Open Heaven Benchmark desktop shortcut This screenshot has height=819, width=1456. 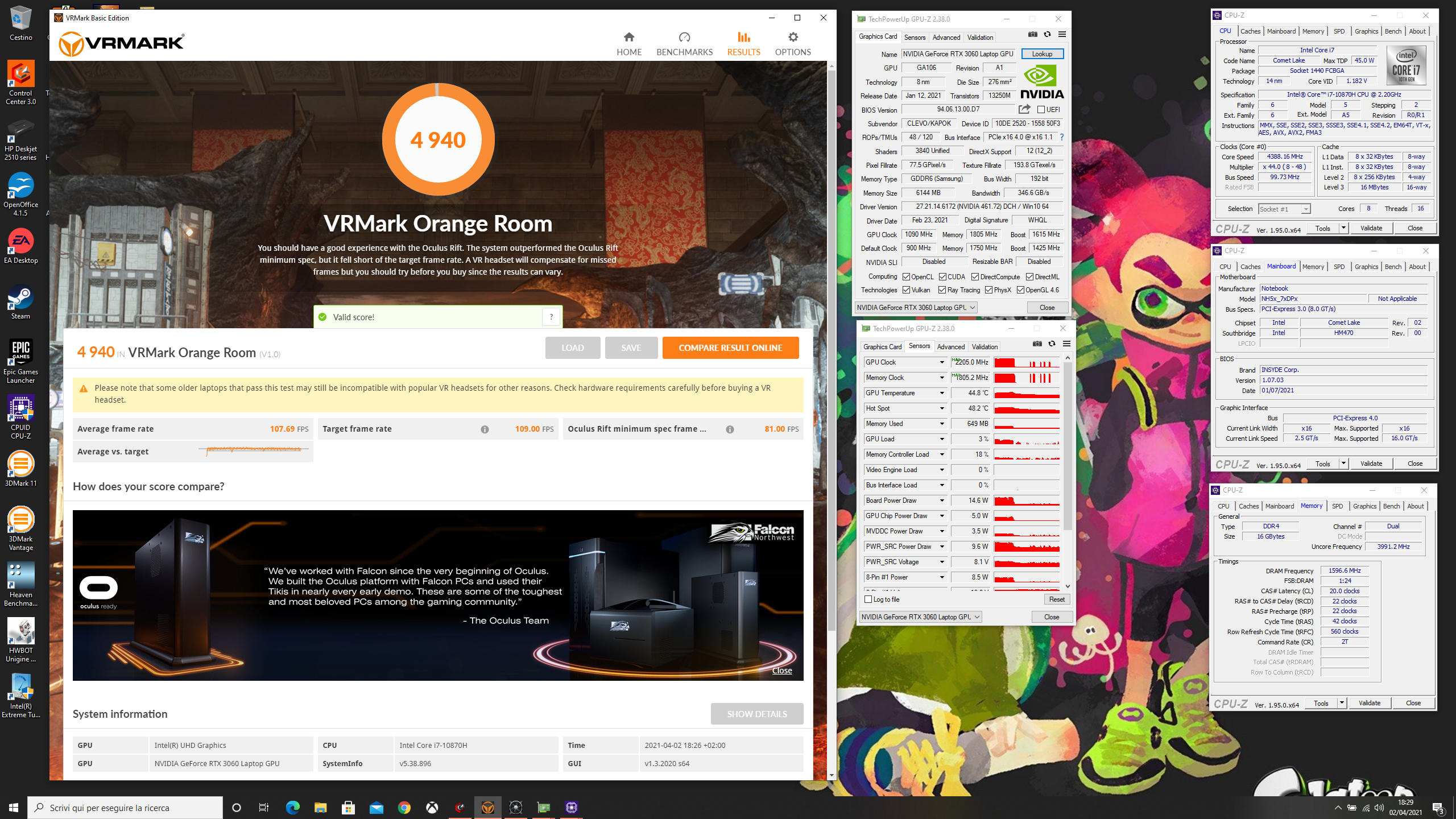pyautogui.click(x=20, y=584)
